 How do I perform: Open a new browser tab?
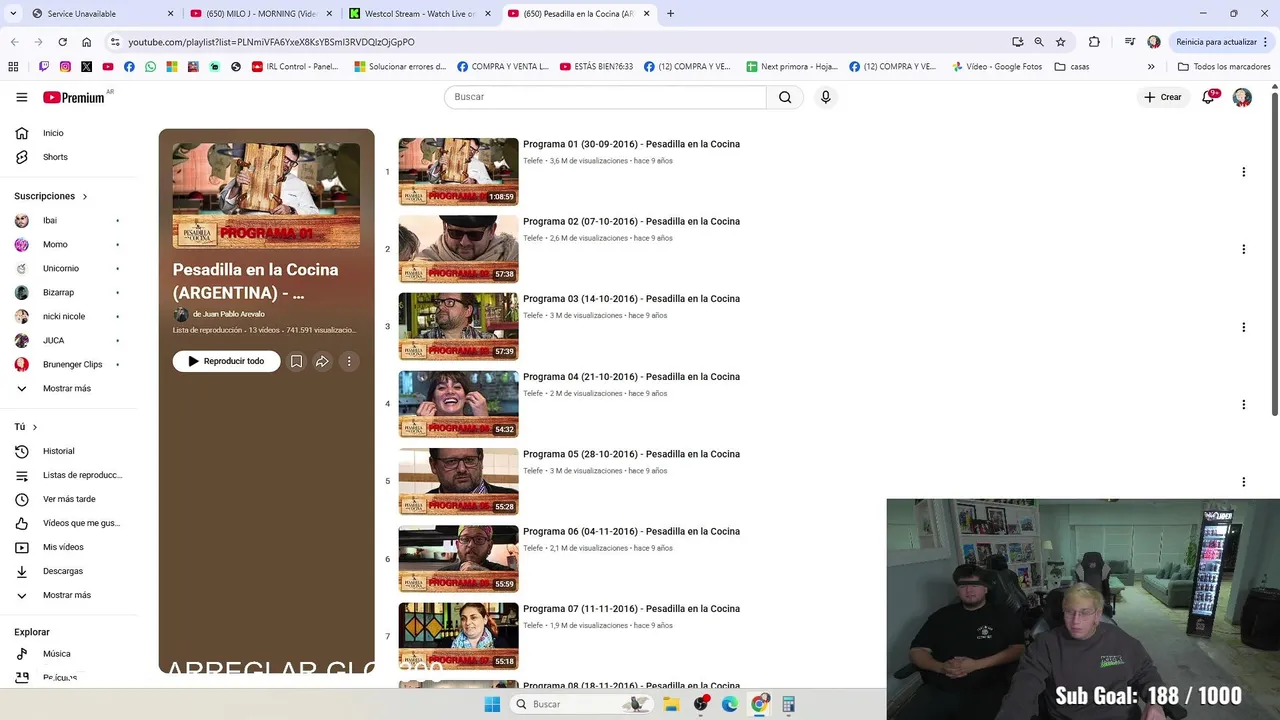(670, 14)
